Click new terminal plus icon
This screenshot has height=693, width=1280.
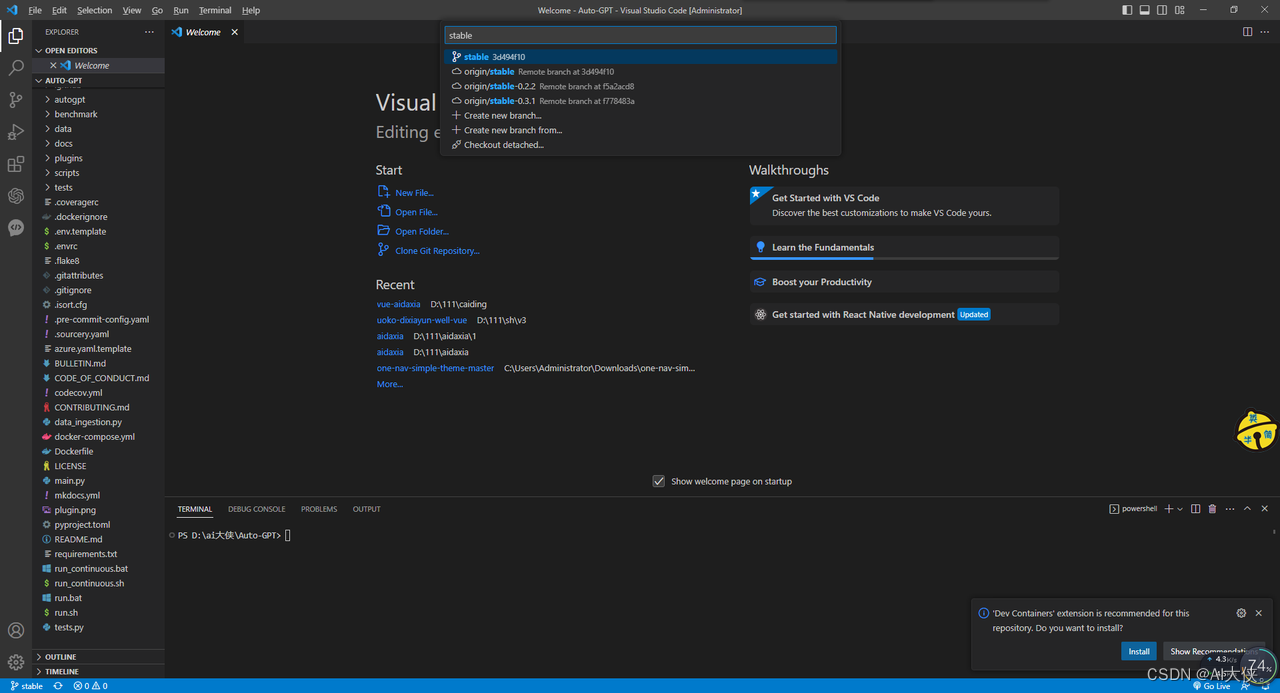[1169, 509]
